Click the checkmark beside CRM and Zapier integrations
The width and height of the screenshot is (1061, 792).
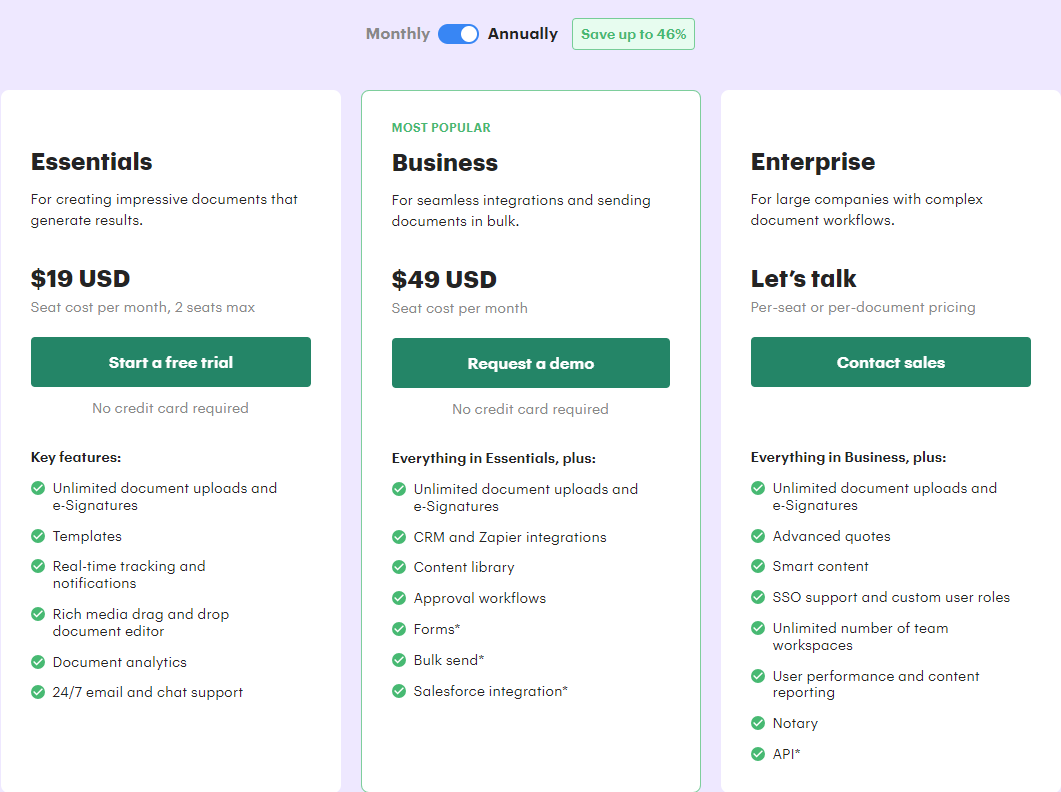(x=398, y=537)
